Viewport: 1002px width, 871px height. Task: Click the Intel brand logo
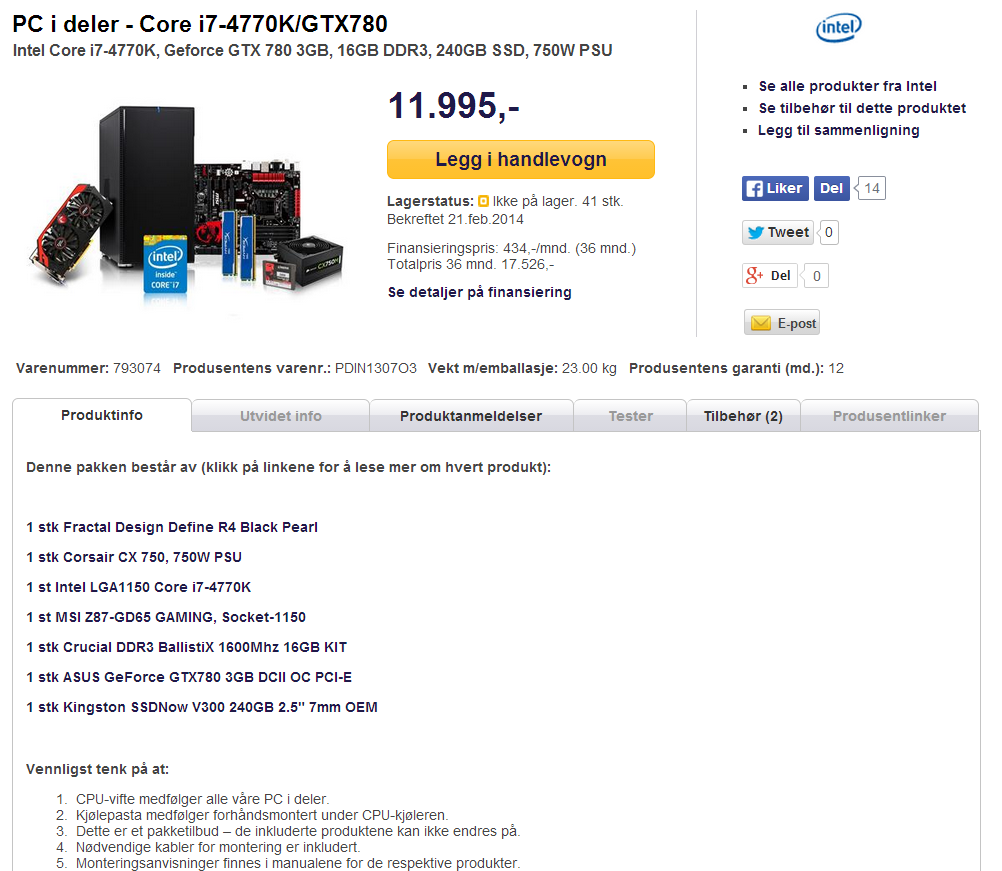tap(838, 28)
